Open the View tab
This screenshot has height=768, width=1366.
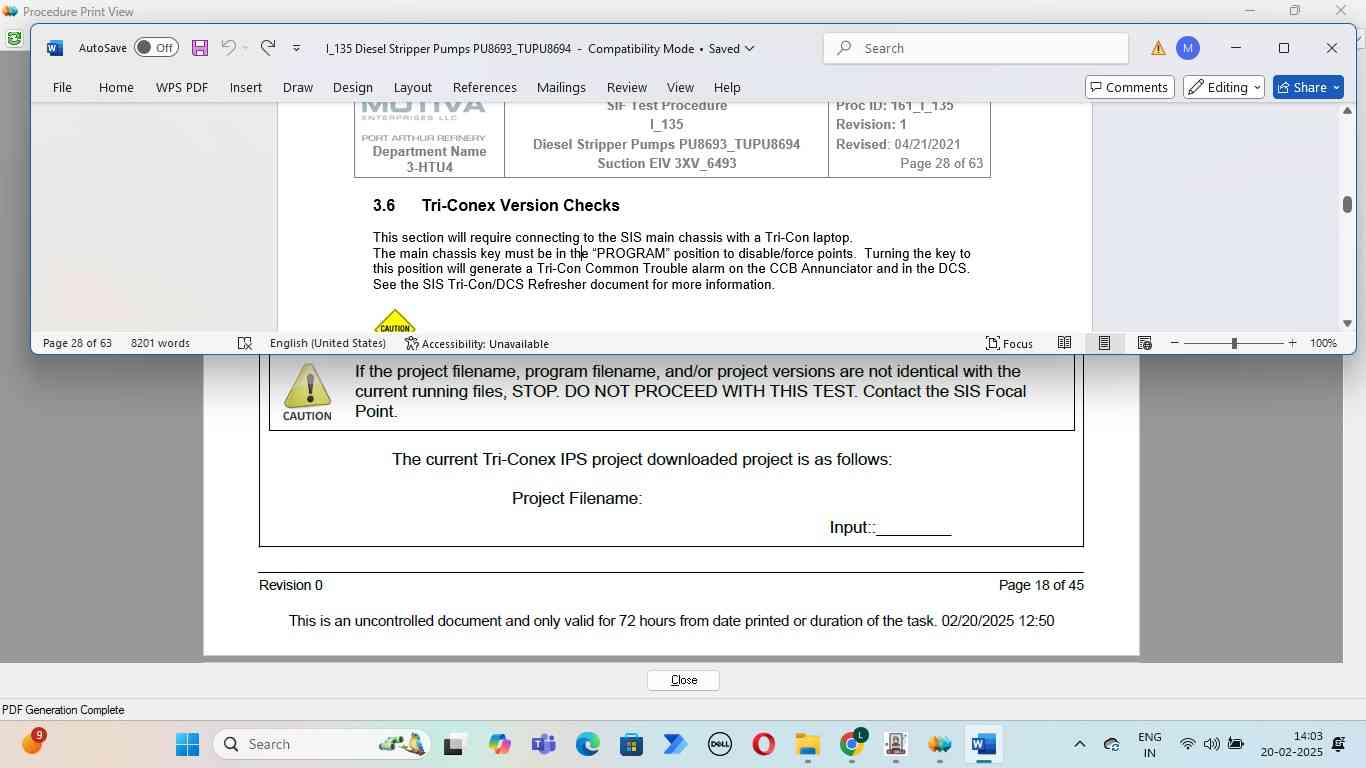point(680,87)
